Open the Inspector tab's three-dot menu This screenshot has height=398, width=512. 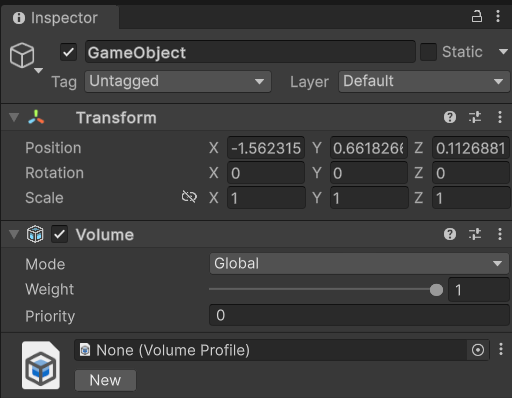(498, 16)
